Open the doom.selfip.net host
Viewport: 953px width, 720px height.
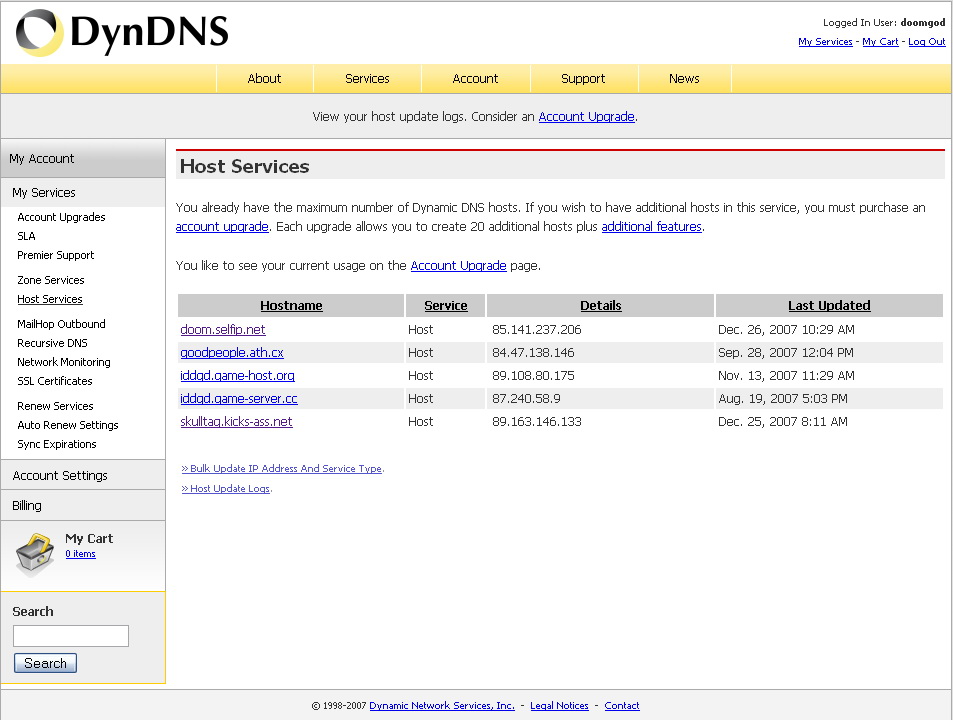pyautogui.click(x=223, y=330)
